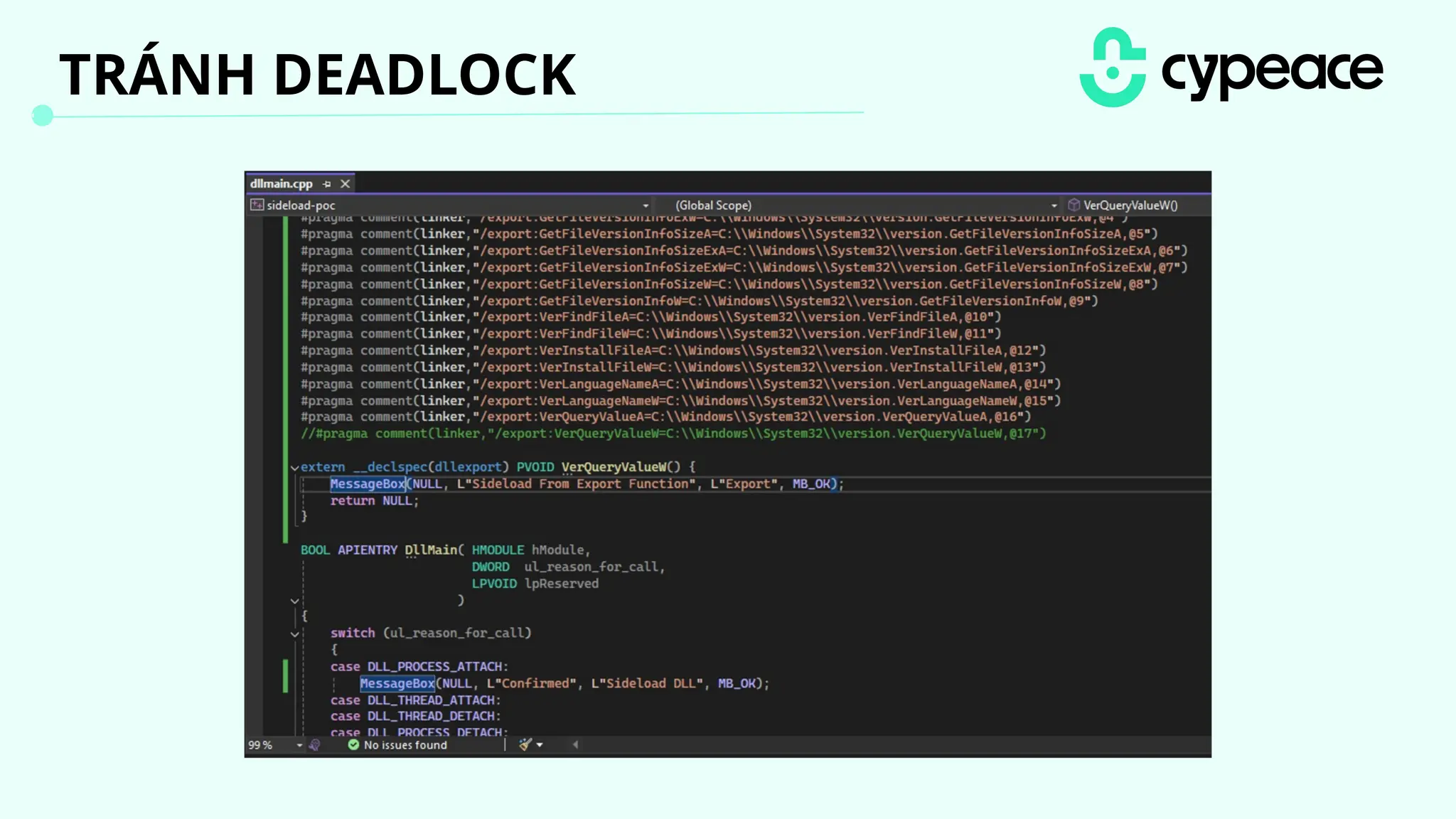1456x819 pixels.
Task: Click the pragma line exporting VerInstallFileW
Action: coord(673,367)
